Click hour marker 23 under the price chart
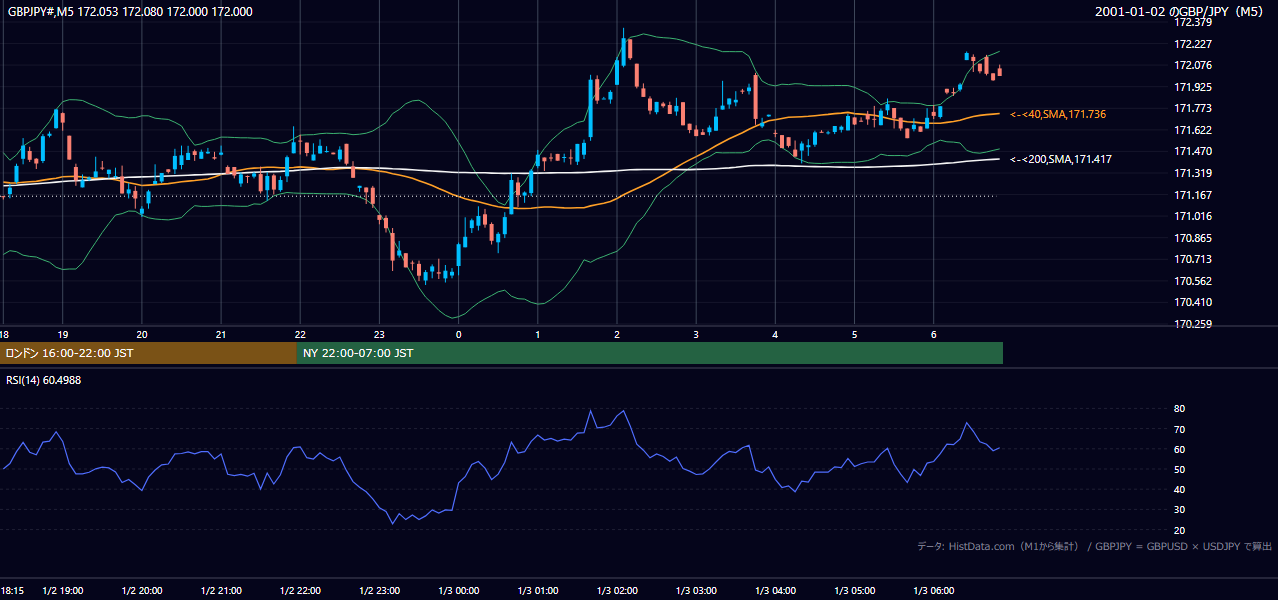The height and width of the screenshot is (600, 1278). pos(379,335)
